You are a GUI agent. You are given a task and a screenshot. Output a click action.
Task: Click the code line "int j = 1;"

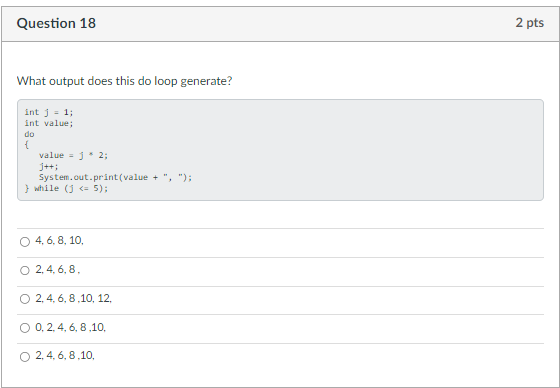pyautogui.click(x=49, y=112)
